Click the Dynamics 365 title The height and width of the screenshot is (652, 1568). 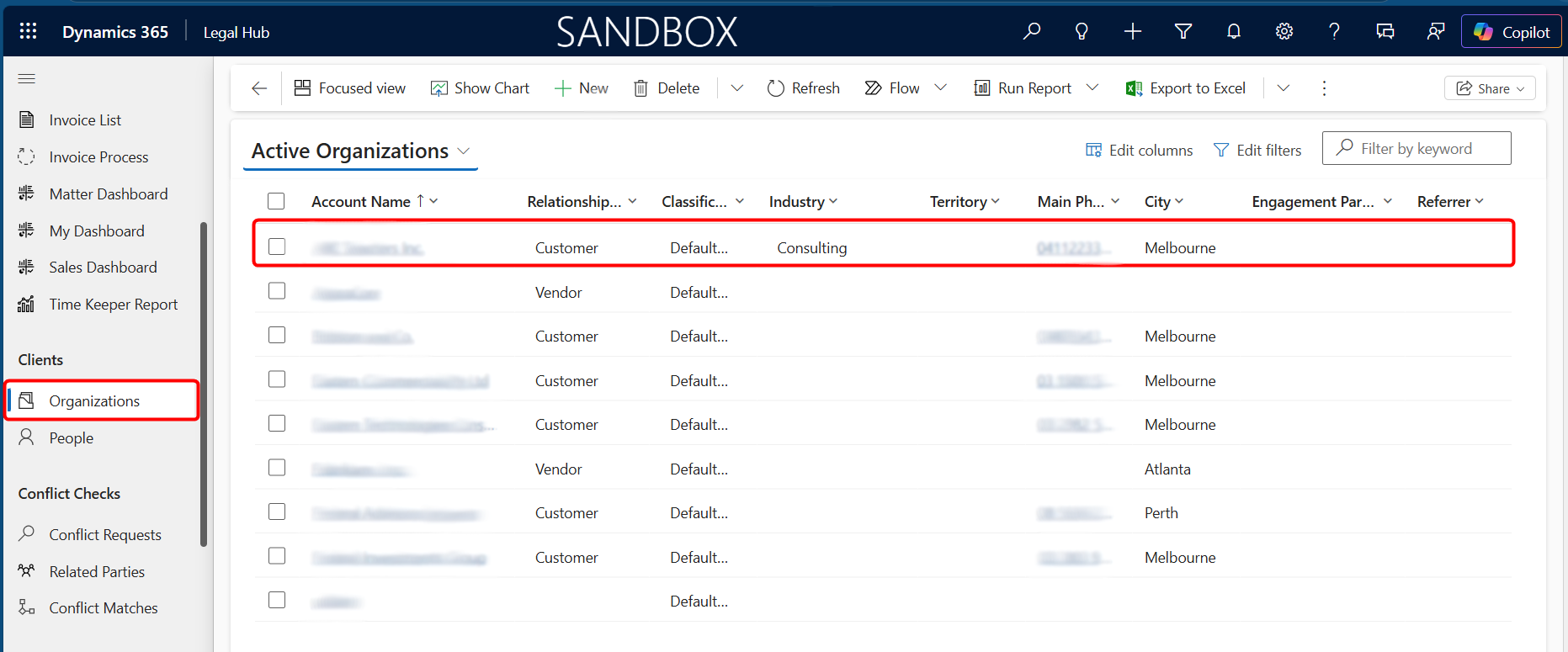coord(115,32)
